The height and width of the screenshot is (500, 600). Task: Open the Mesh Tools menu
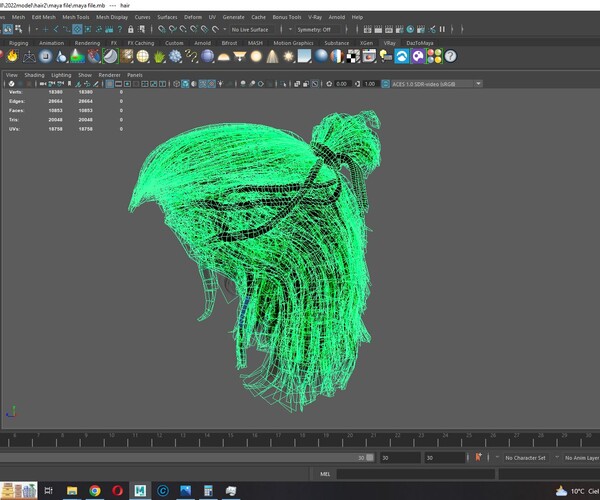[76, 17]
